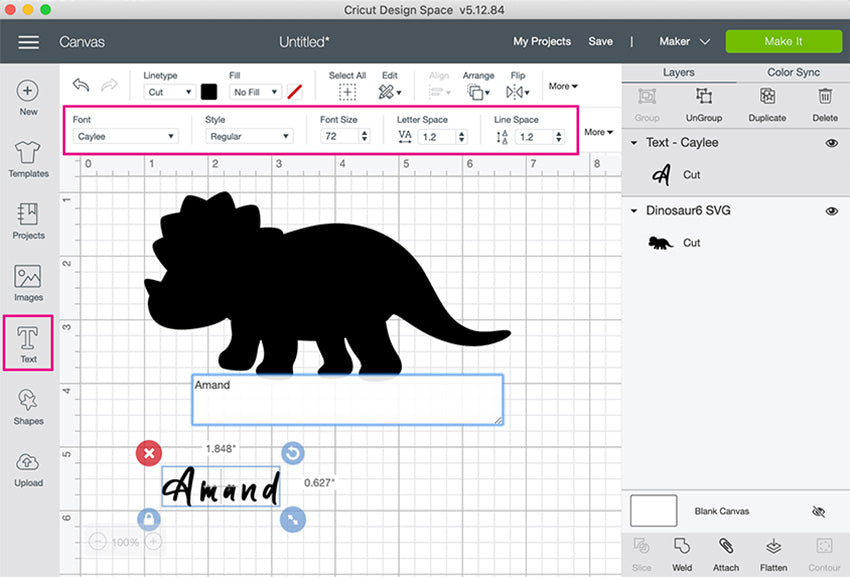The width and height of the screenshot is (850, 577).
Task: Toggle Blank Canvas visibility
Action: (x=819, y=511)
